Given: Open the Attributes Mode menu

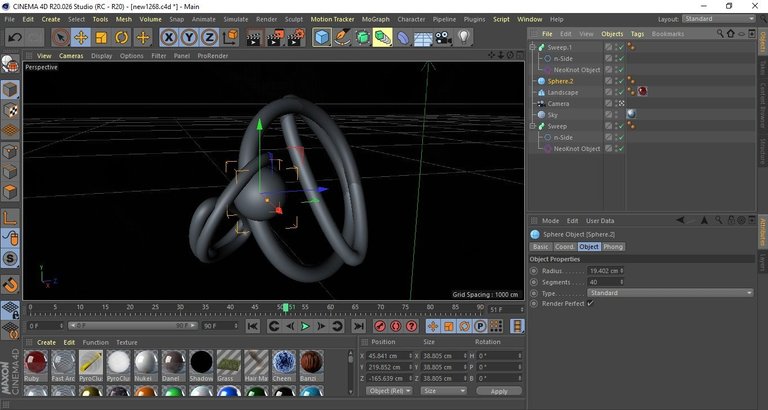Looking at the screenshot, I should [x=551, y=221].
